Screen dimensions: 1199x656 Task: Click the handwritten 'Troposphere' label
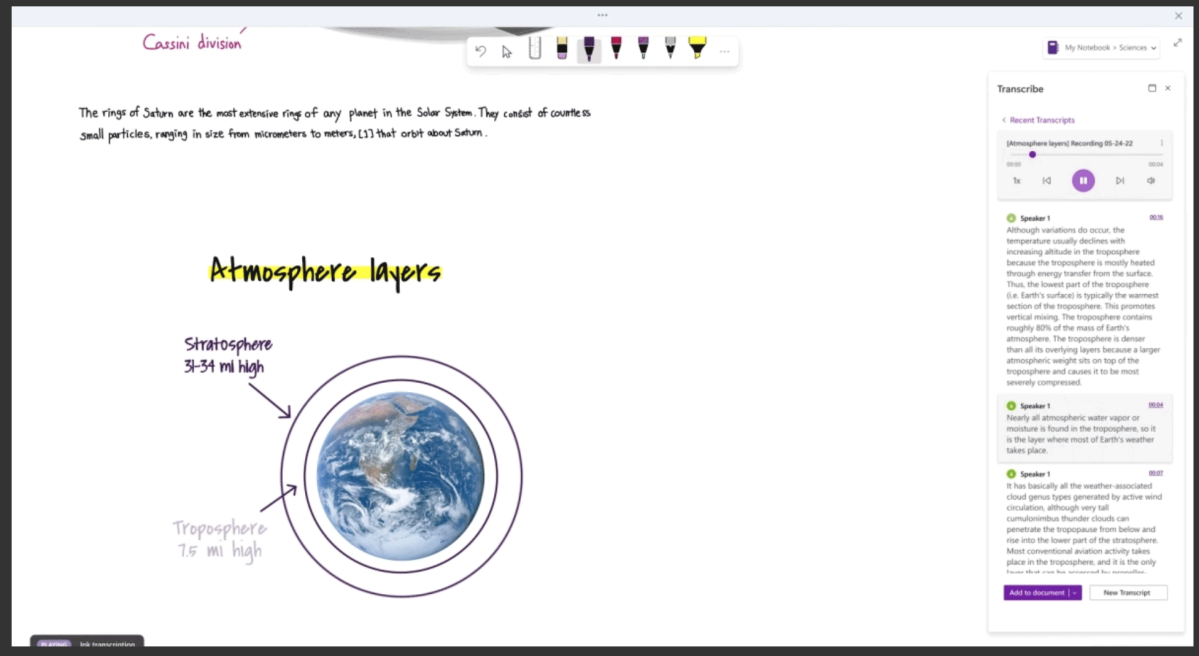tap(219, 528)
